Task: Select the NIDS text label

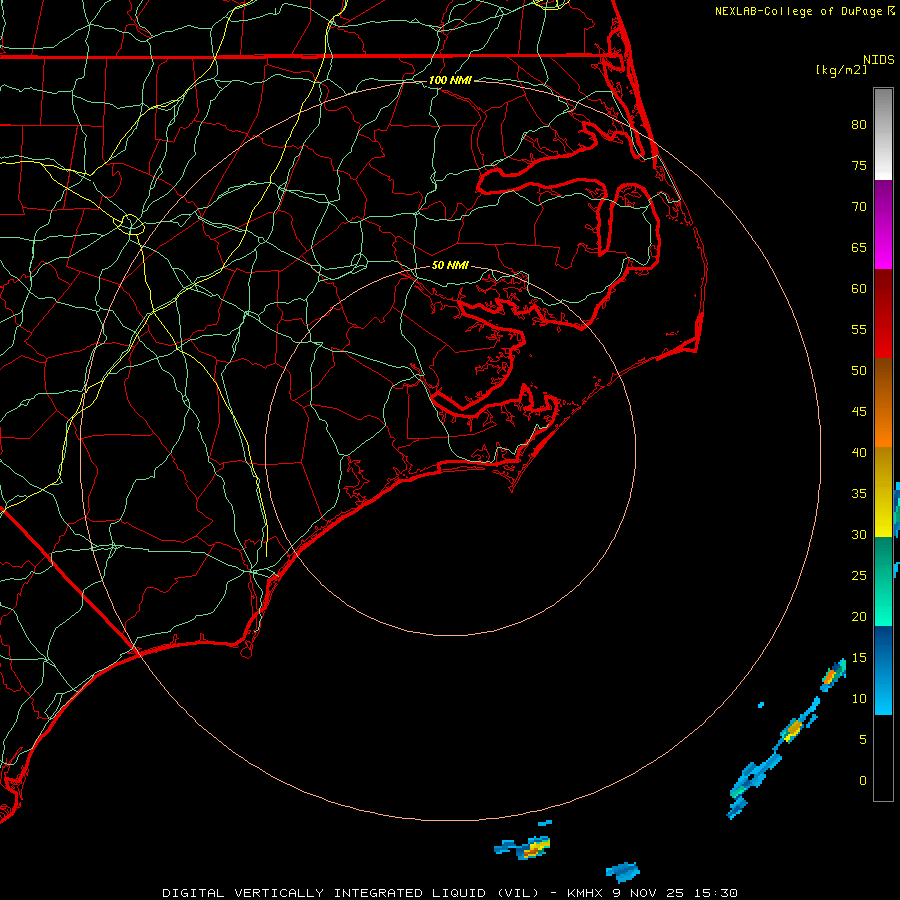Action: (878, 60)
